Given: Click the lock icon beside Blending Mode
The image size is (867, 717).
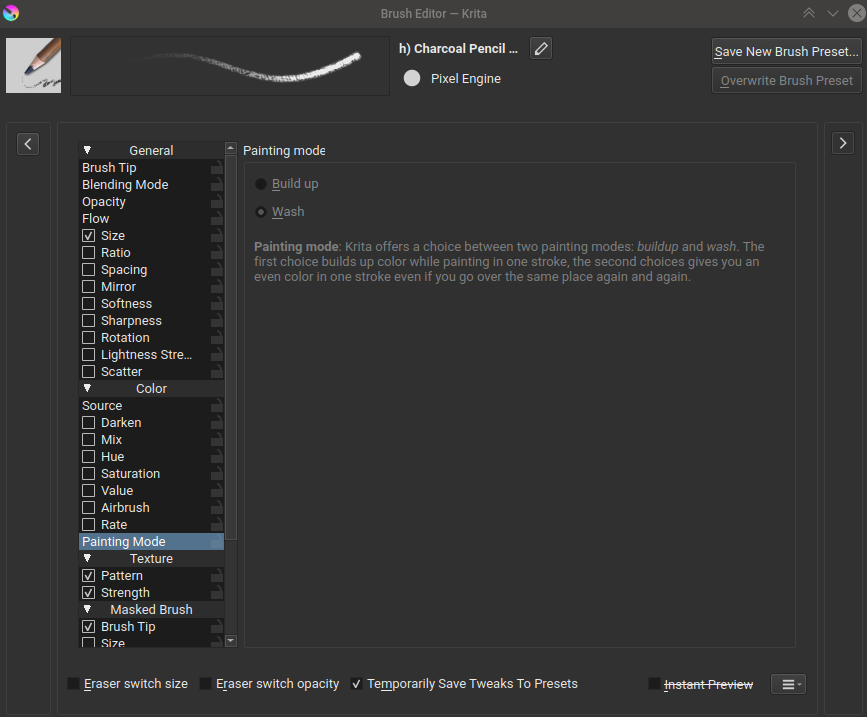Looking at the screenshot, I should coord(216,185).
